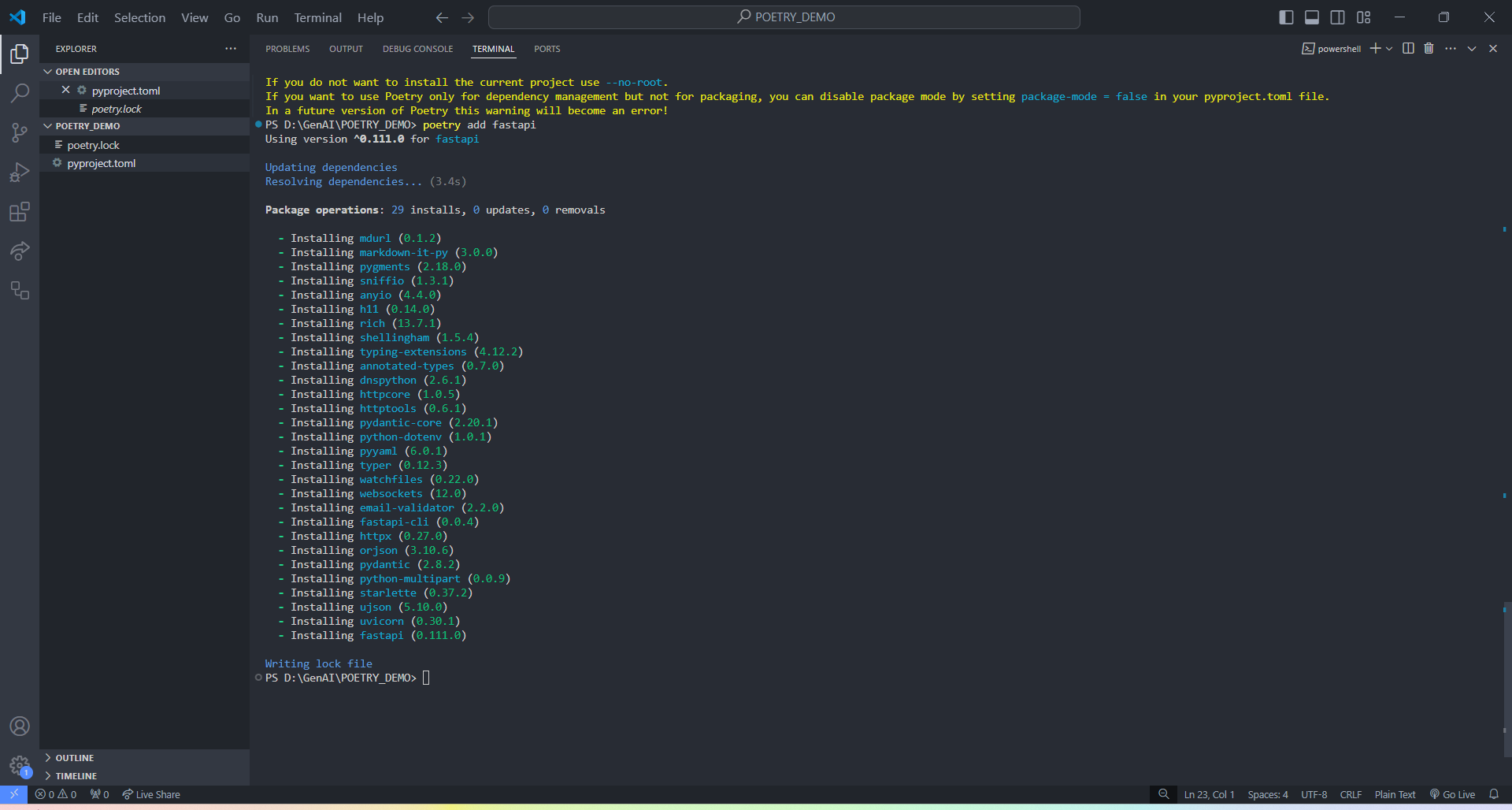This screenshot has width=1512, height=810.
Task: Select the Terminal panel tab
Action: point(493,49)
